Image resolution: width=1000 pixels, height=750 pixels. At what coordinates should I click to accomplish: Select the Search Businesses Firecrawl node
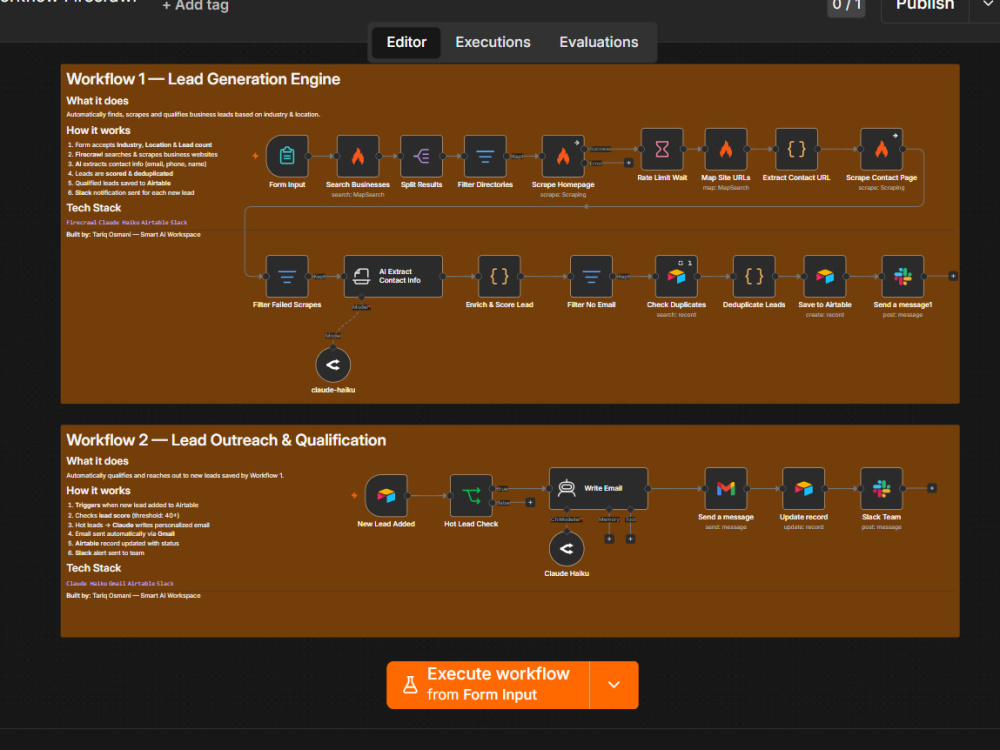[x=358, y=156]
